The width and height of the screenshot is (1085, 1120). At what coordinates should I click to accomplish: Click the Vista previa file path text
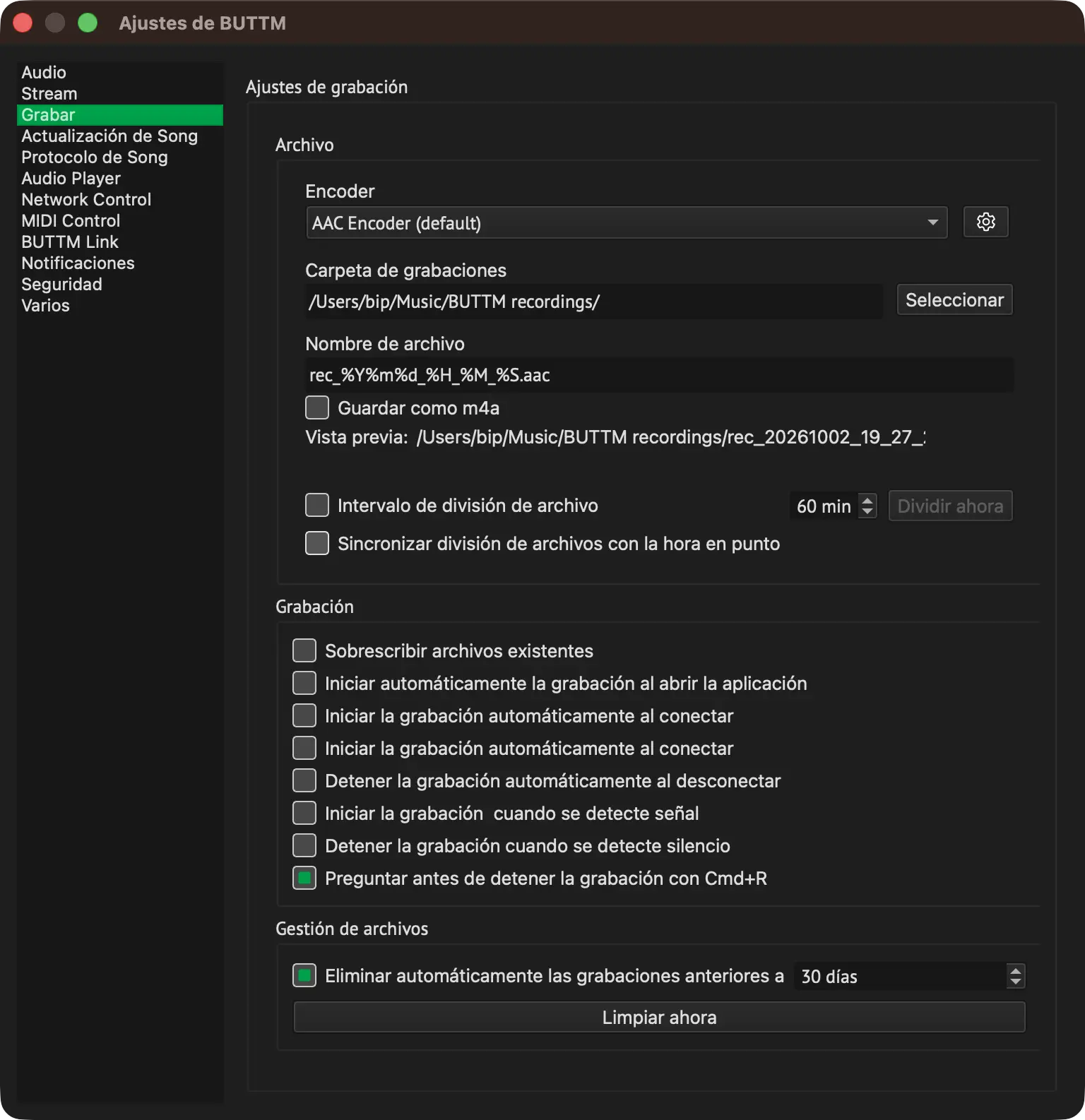point(670,437)
